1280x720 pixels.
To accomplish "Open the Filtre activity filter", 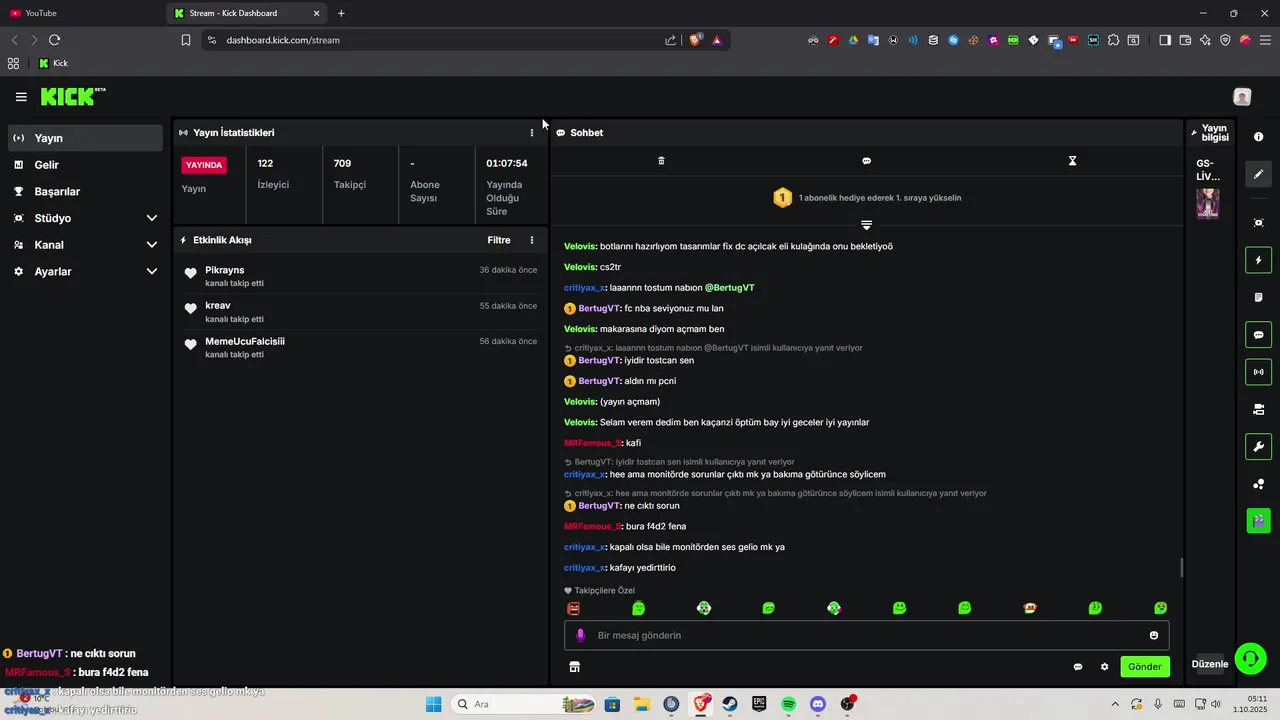I will (499, 240).
